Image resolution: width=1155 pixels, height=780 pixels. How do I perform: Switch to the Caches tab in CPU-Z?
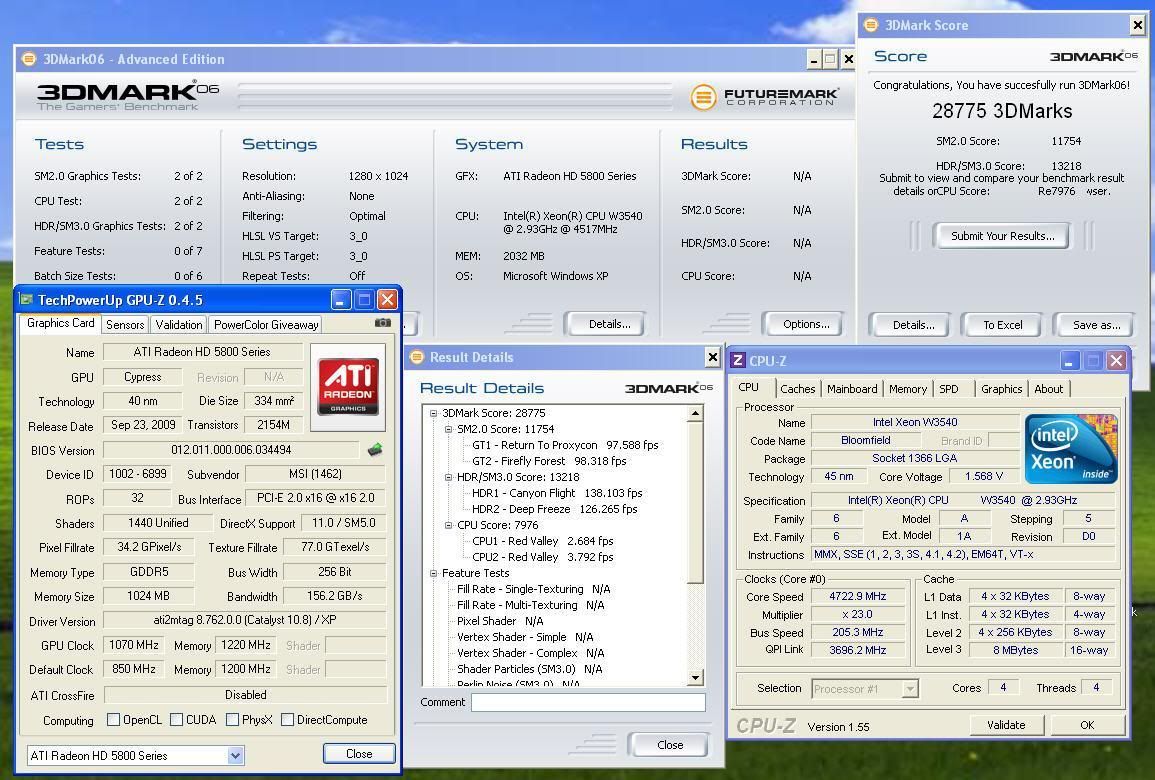click(x=798, y=389)
